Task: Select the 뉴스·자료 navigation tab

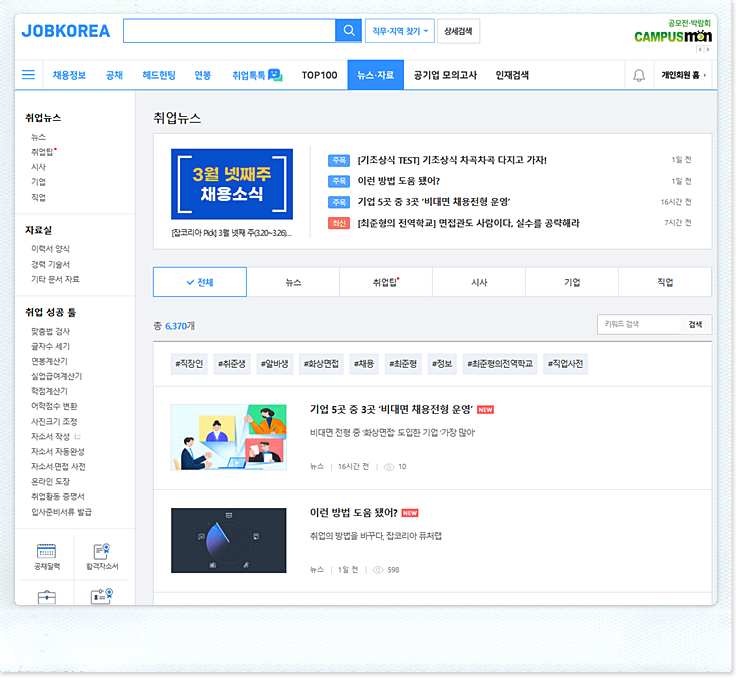Action: 376,75
